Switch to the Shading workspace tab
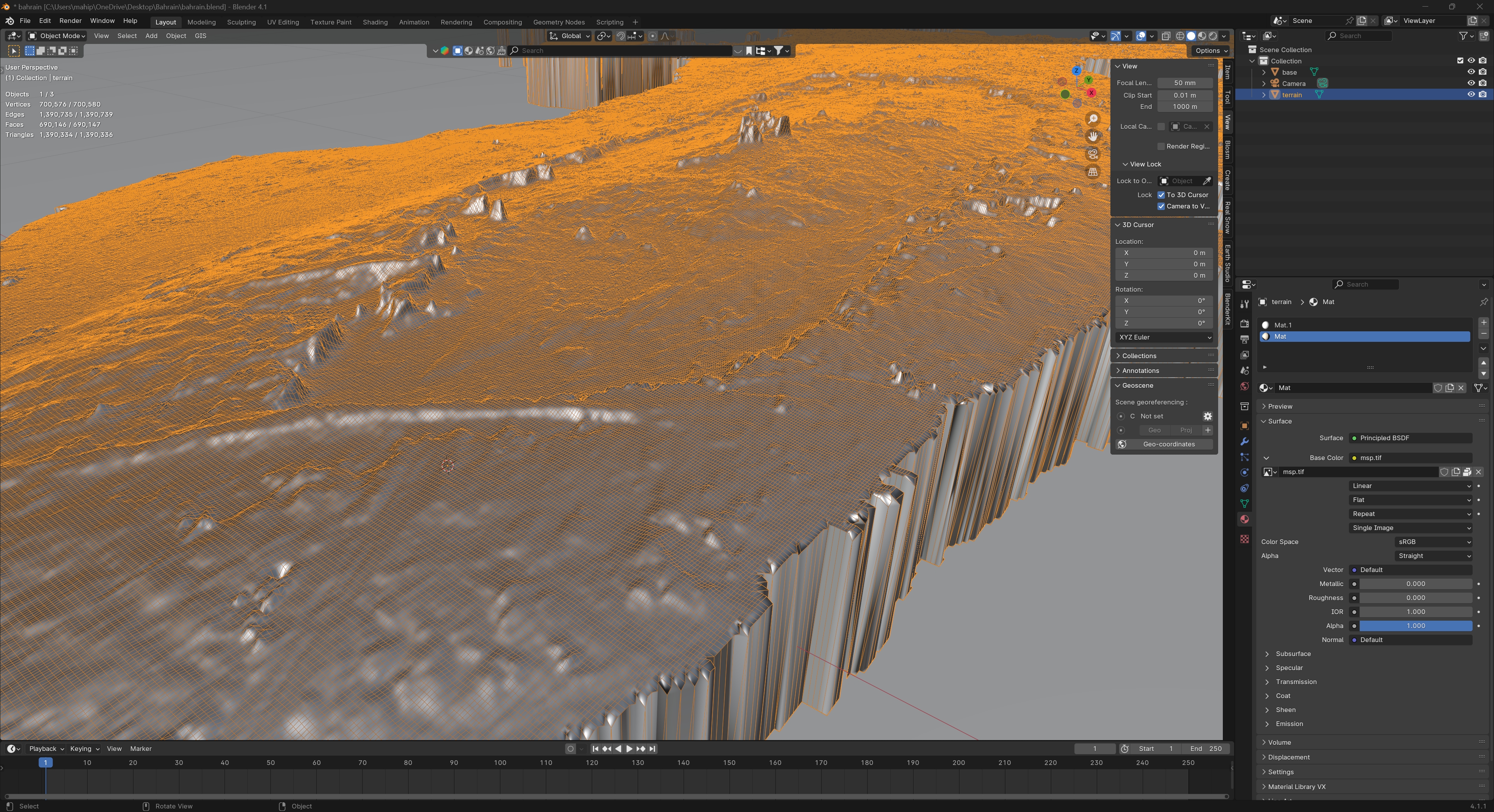The image size is (1494, 812). (x=375, y=22)
